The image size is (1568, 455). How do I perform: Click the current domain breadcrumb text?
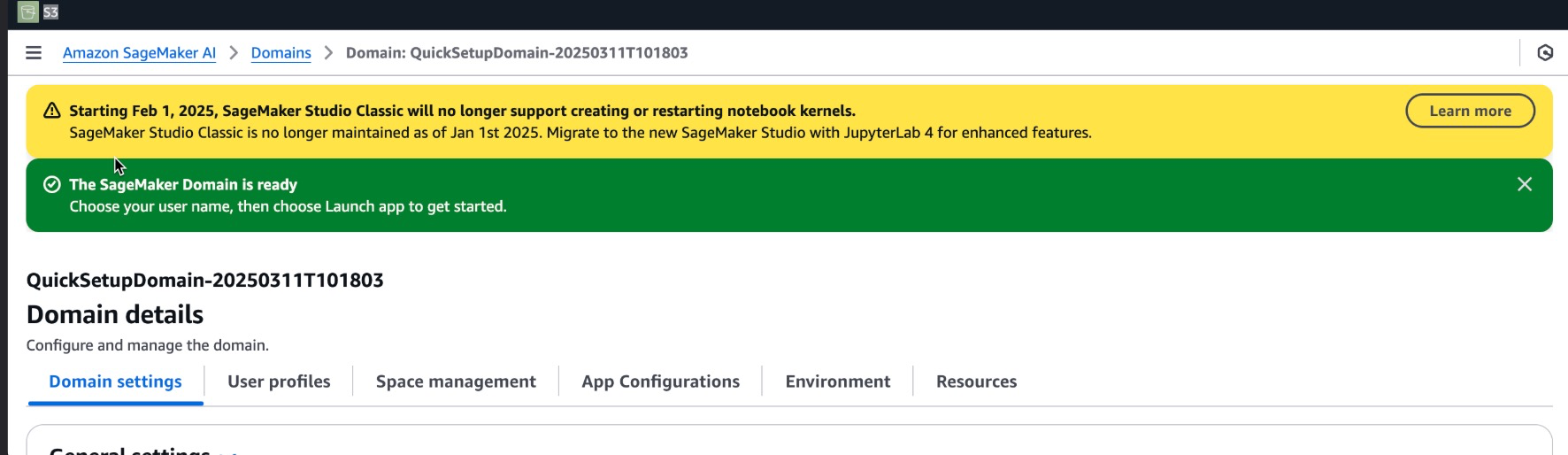click(x=517, y=53)
